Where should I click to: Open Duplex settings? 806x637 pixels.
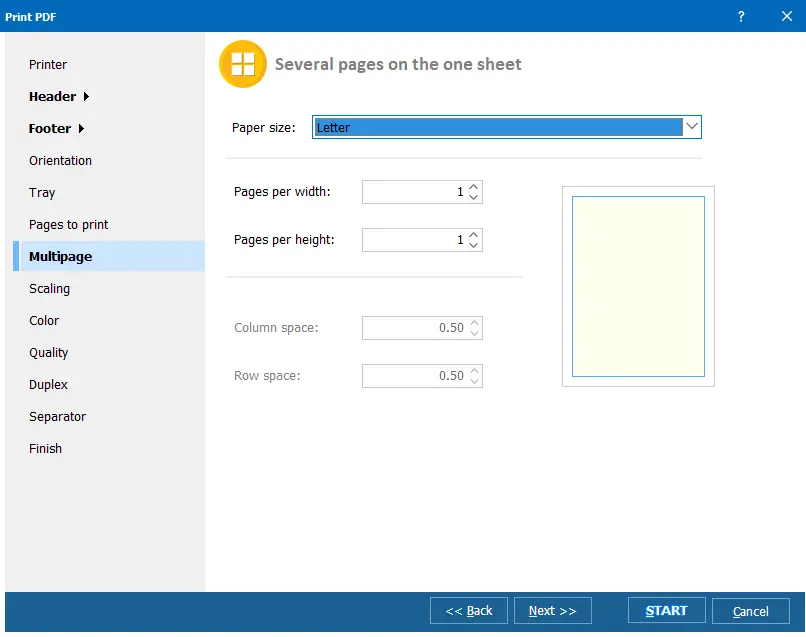click(x=48, y=384)
